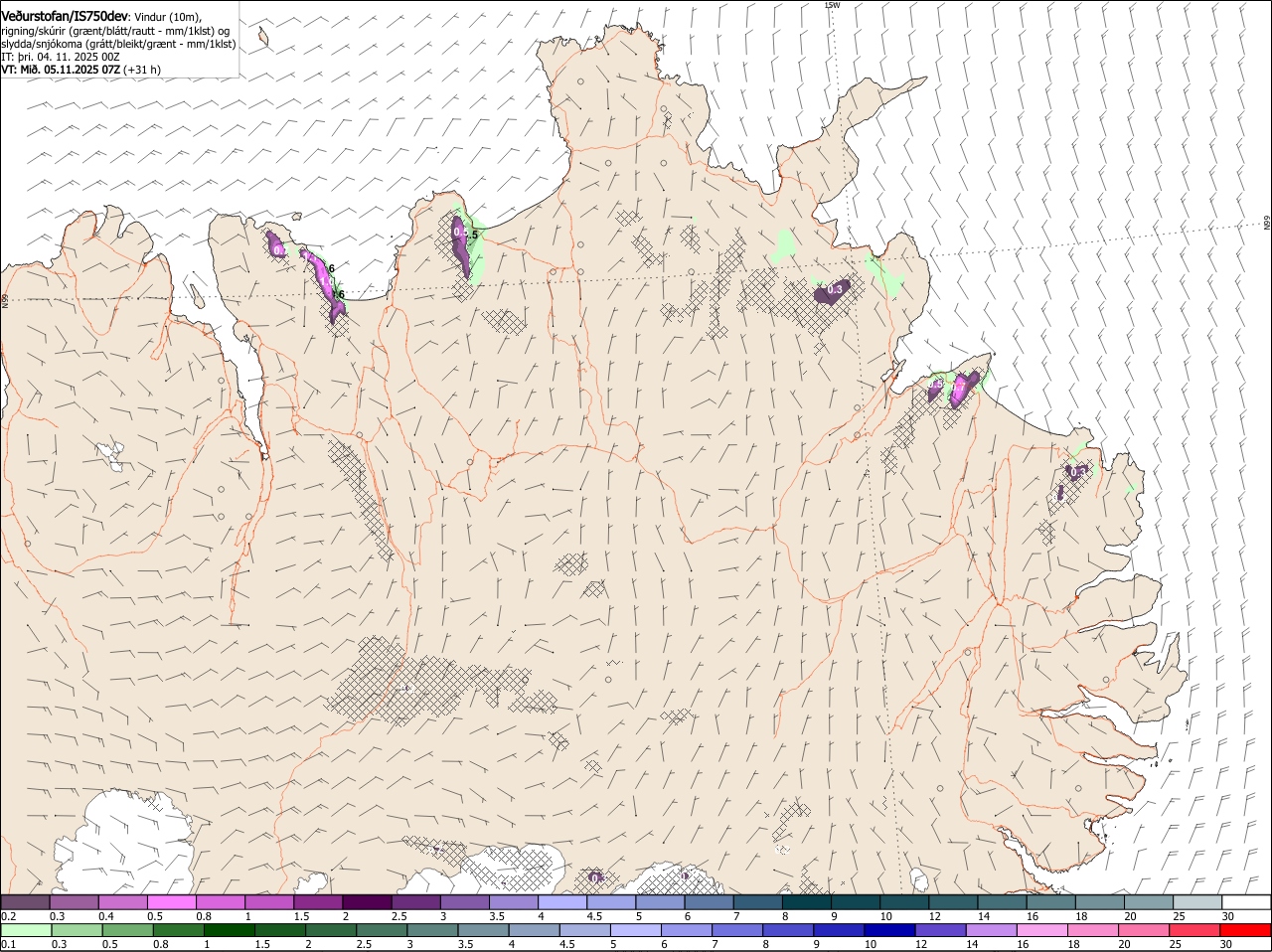Viewport: 1272px width, 952px height.
Task: Pick the 14–16 teal-grey swatch, upper scale
Action: pos(1003,902)
